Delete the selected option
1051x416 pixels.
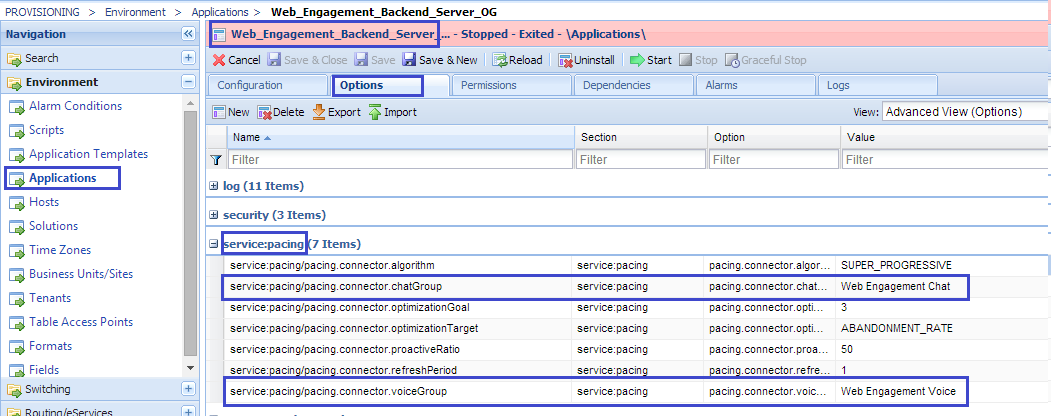[281, 112]
